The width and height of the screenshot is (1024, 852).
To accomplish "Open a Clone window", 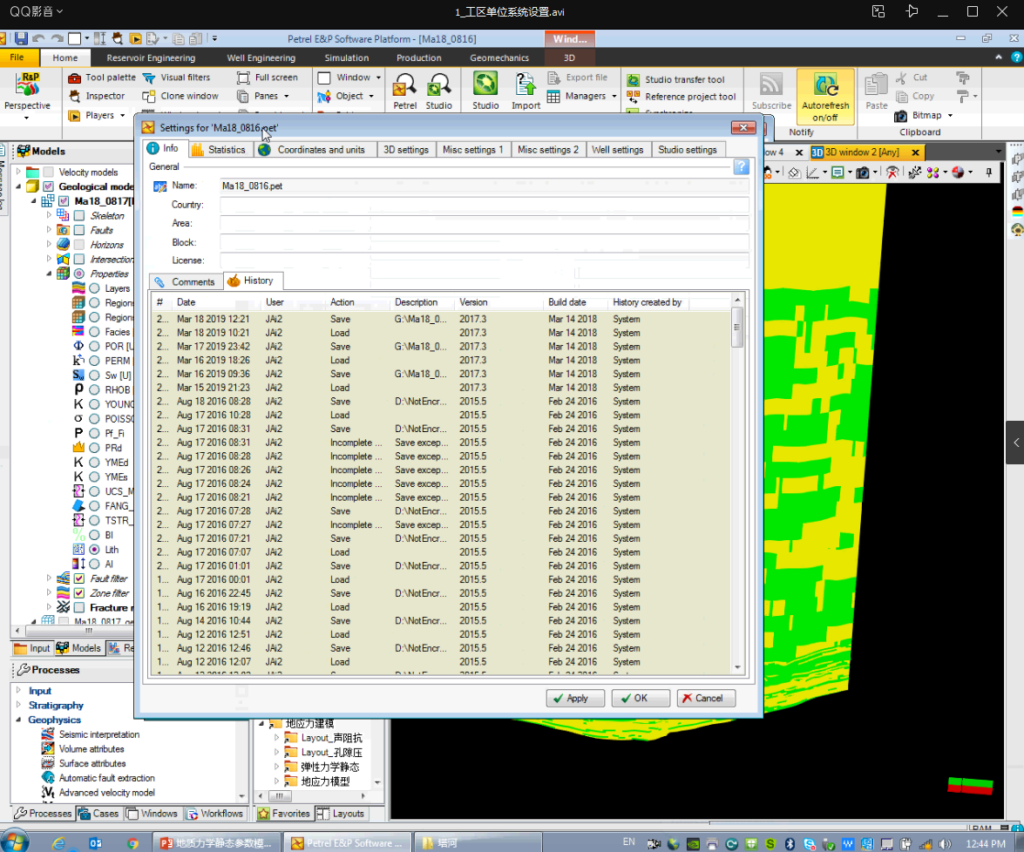I will click(x=180, y=96).
